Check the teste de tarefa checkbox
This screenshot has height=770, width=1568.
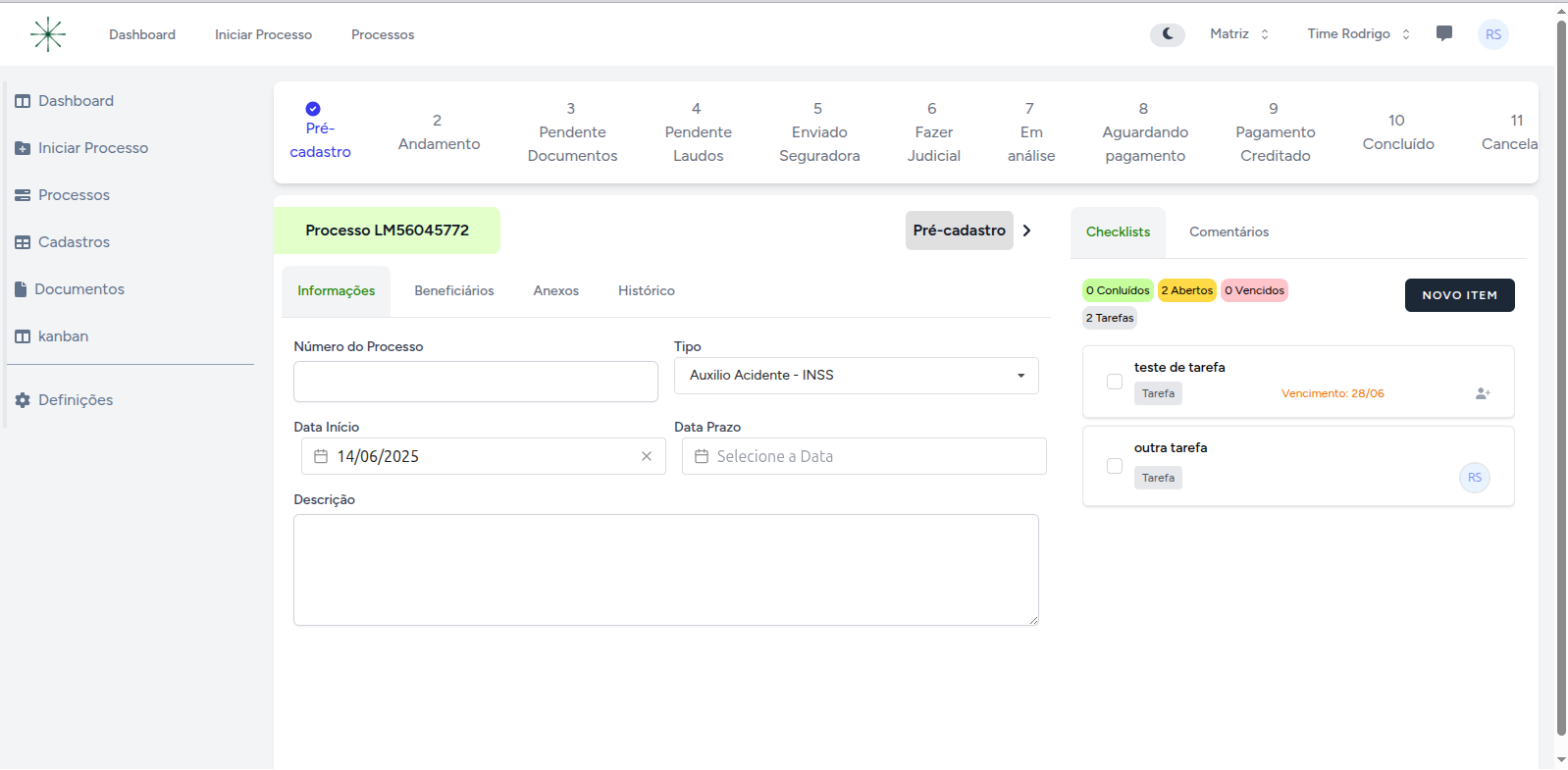(x=1115, y=382)
